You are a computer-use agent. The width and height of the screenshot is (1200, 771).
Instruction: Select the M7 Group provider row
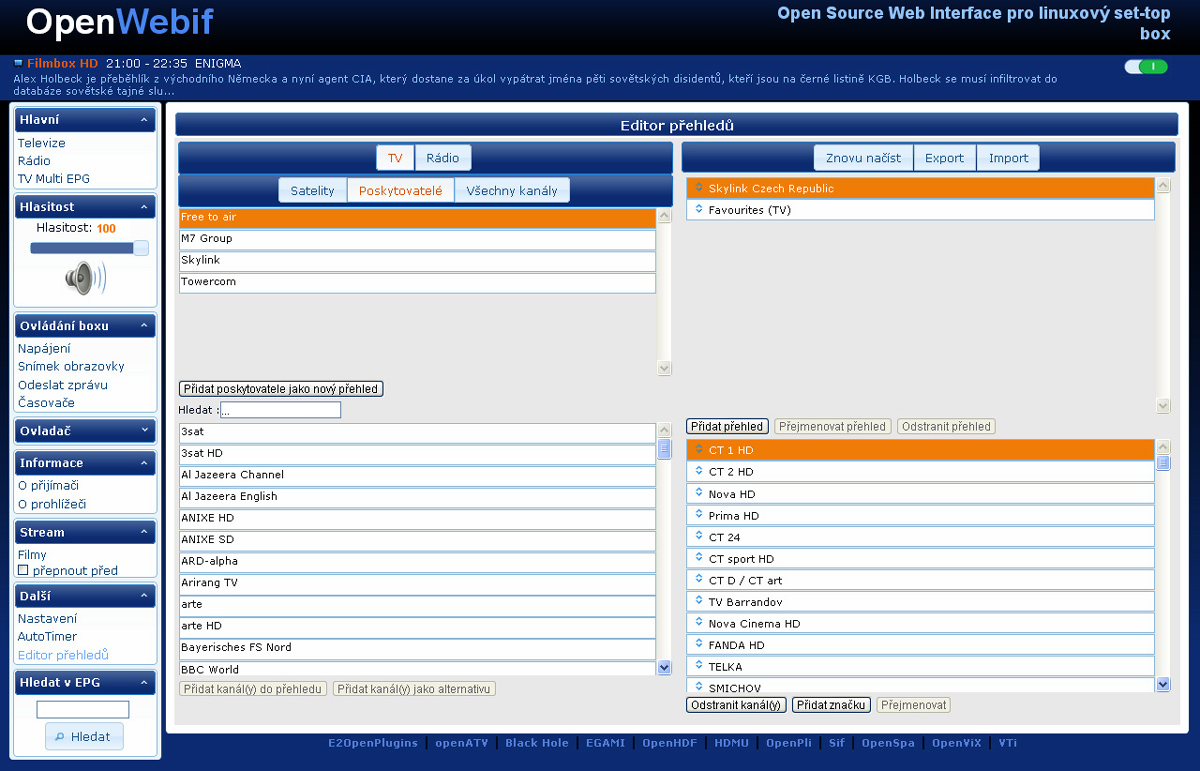pyautogui.click(x=417, y=239)
